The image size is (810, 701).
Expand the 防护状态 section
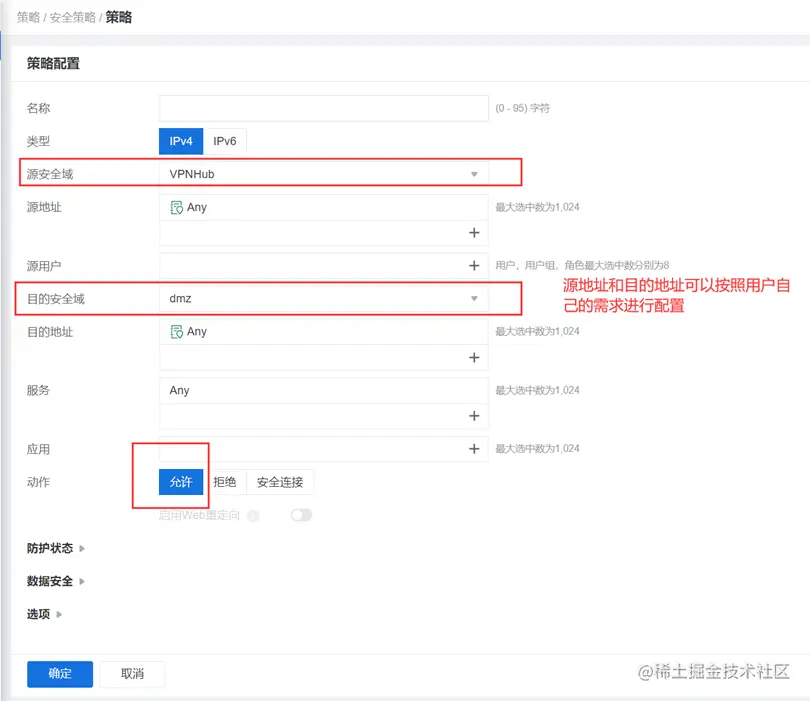click(55, 548)
